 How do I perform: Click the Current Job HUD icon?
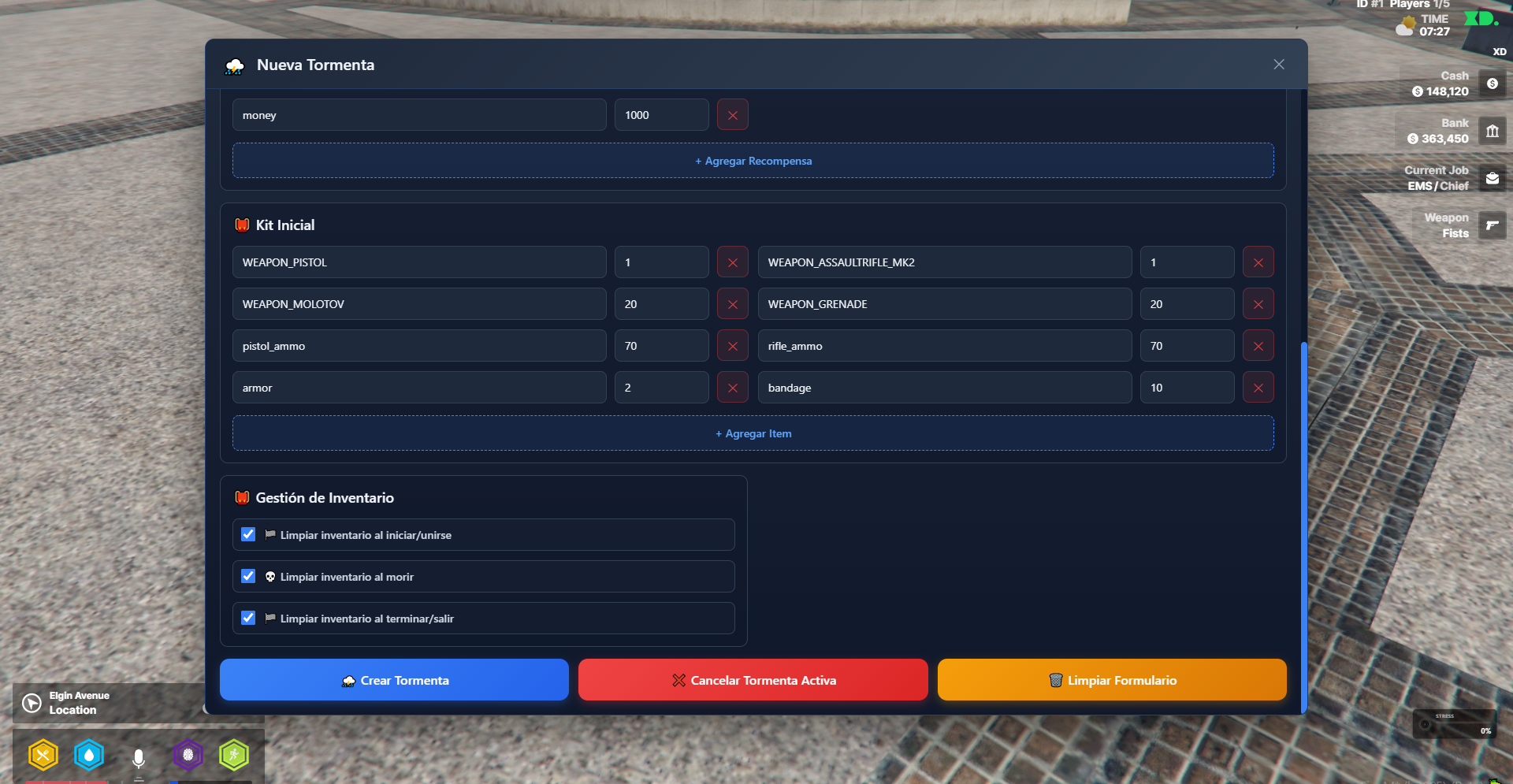pos(1493,178)
